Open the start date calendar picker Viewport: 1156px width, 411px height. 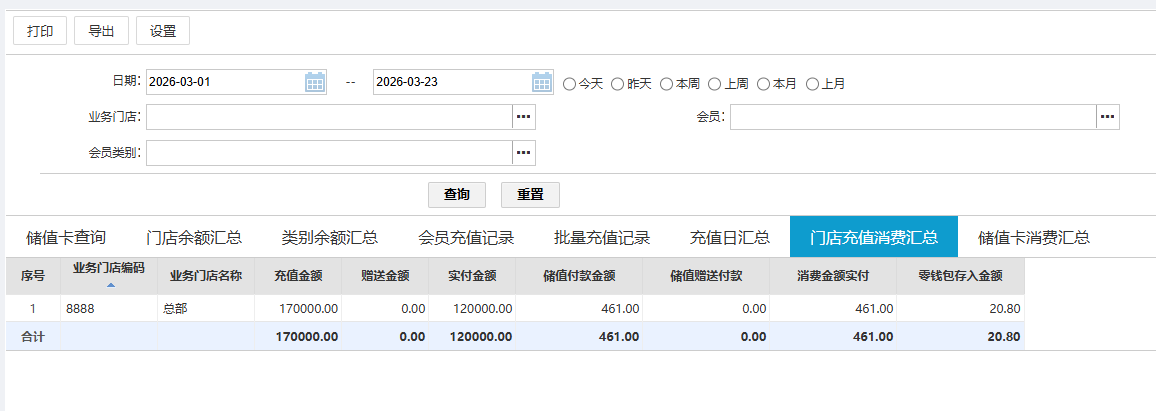[x=315, y=82]
